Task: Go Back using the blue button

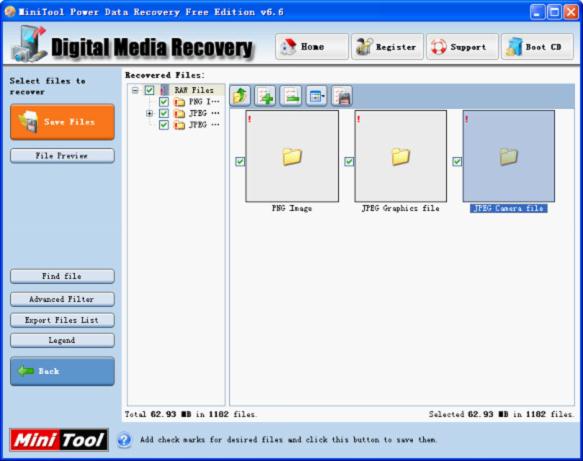Action: tap(62, 371)
